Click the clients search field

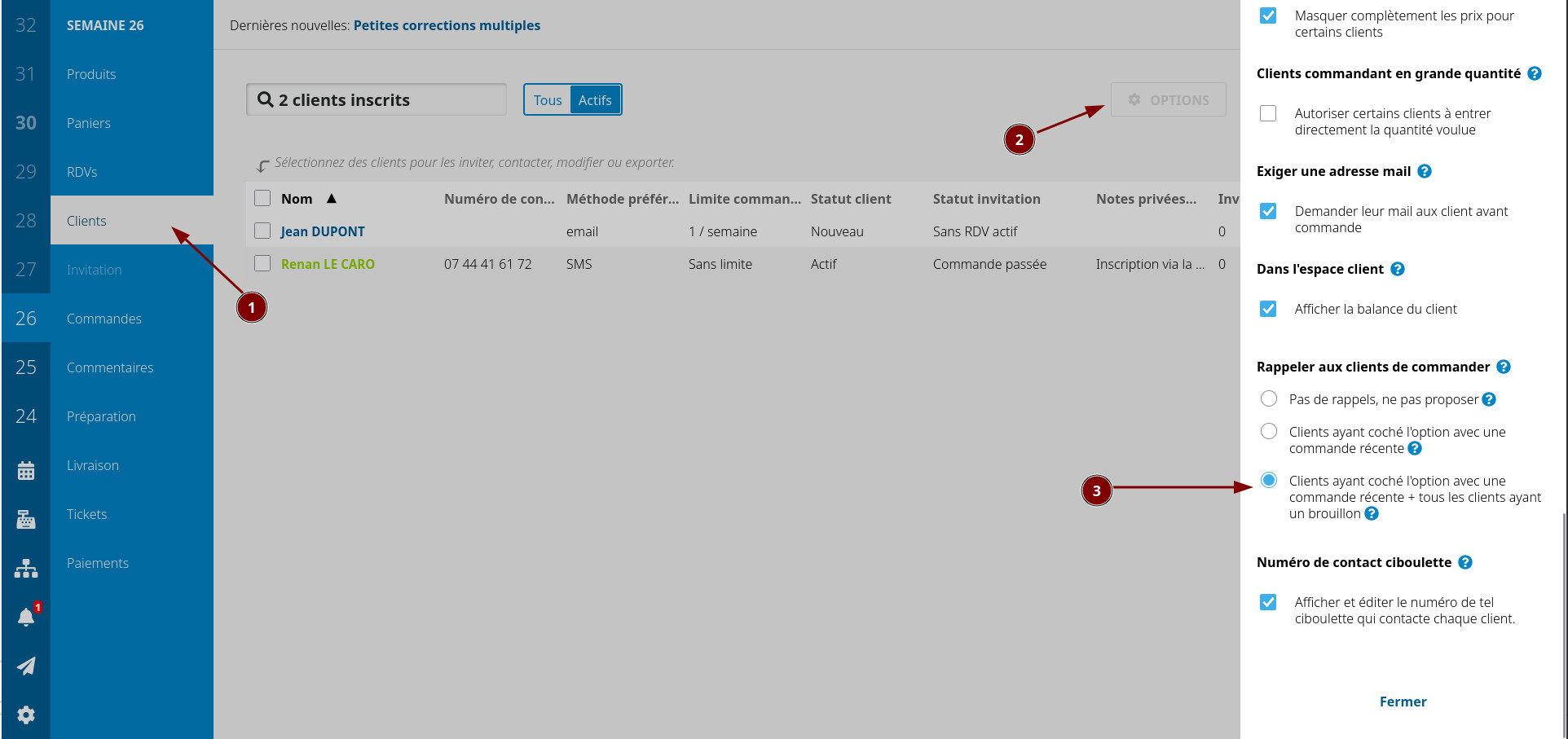[377, 99]
